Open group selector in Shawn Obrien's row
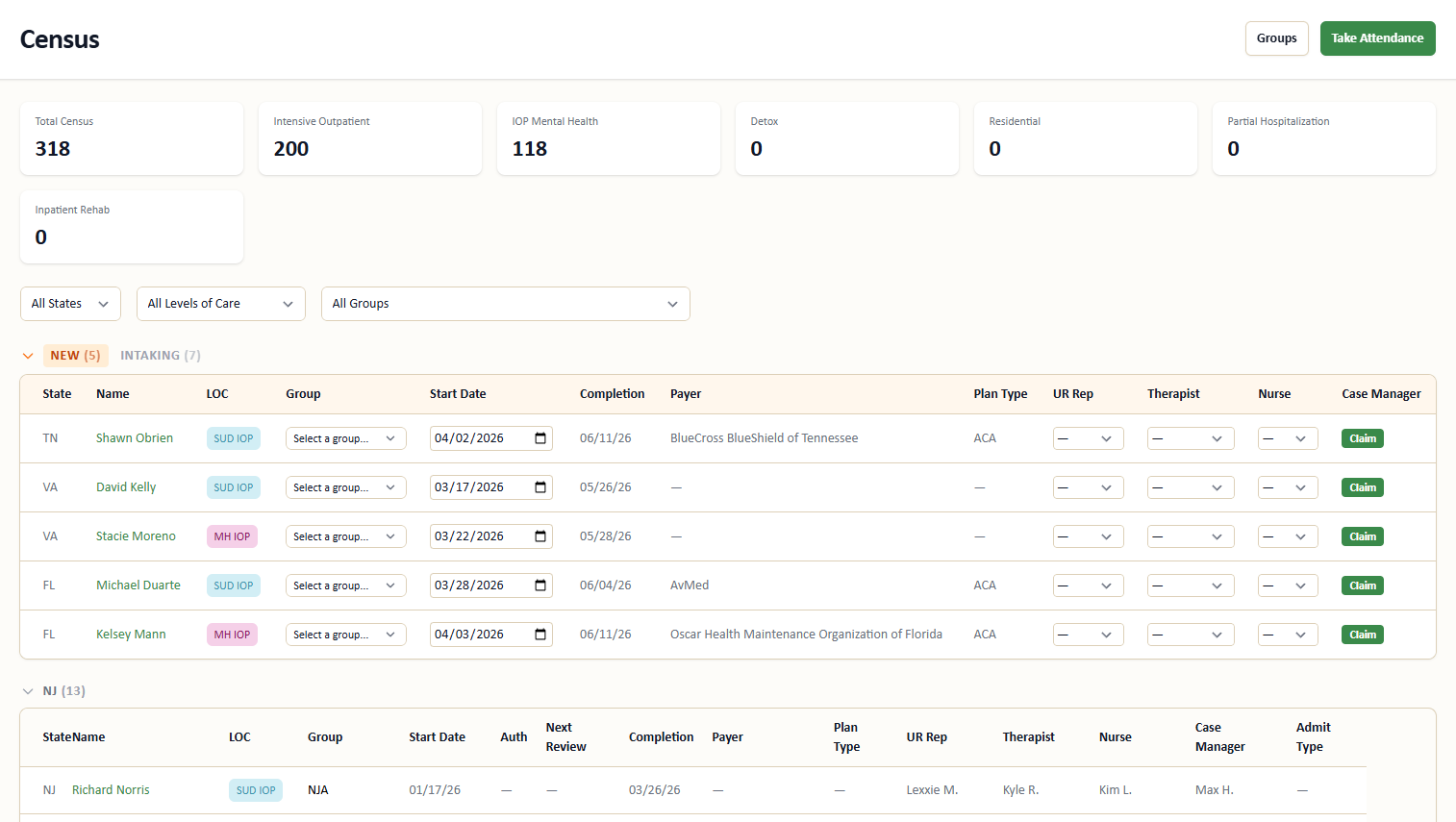Screen dimensions: 1456x822 pyautogui.click(x=345, y=437)
